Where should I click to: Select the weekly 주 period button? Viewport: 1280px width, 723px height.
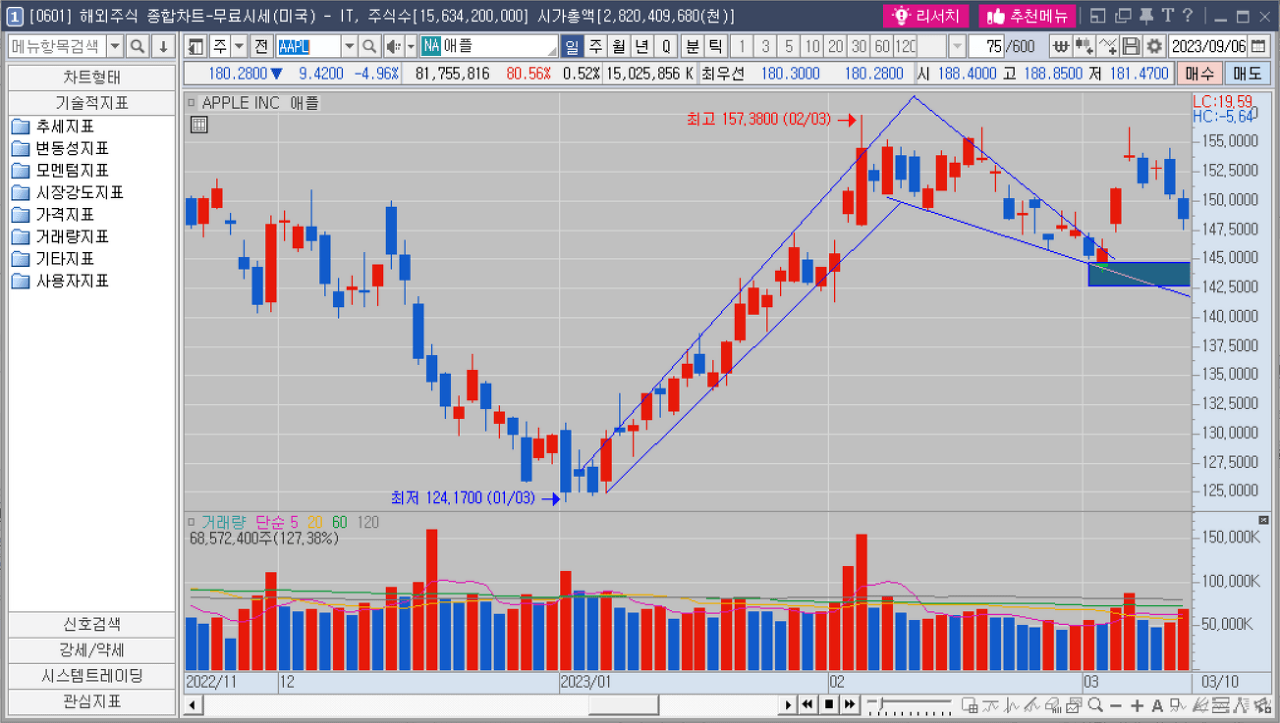point(595,47)
